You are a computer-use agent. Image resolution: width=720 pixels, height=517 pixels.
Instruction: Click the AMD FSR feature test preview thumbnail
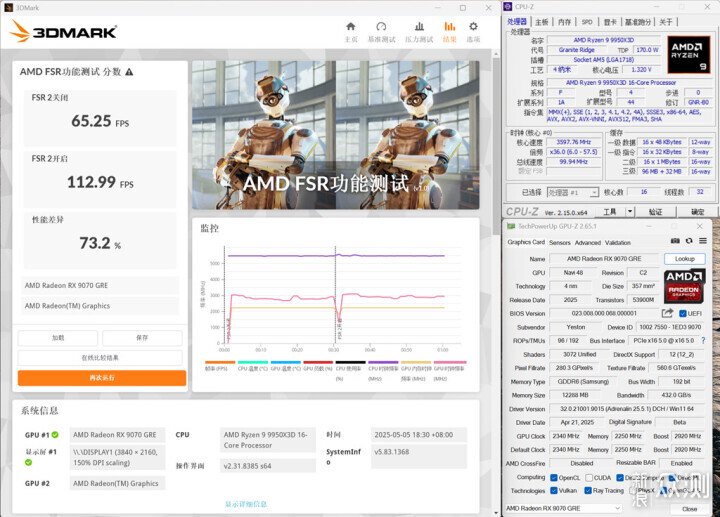coord(336,135)
